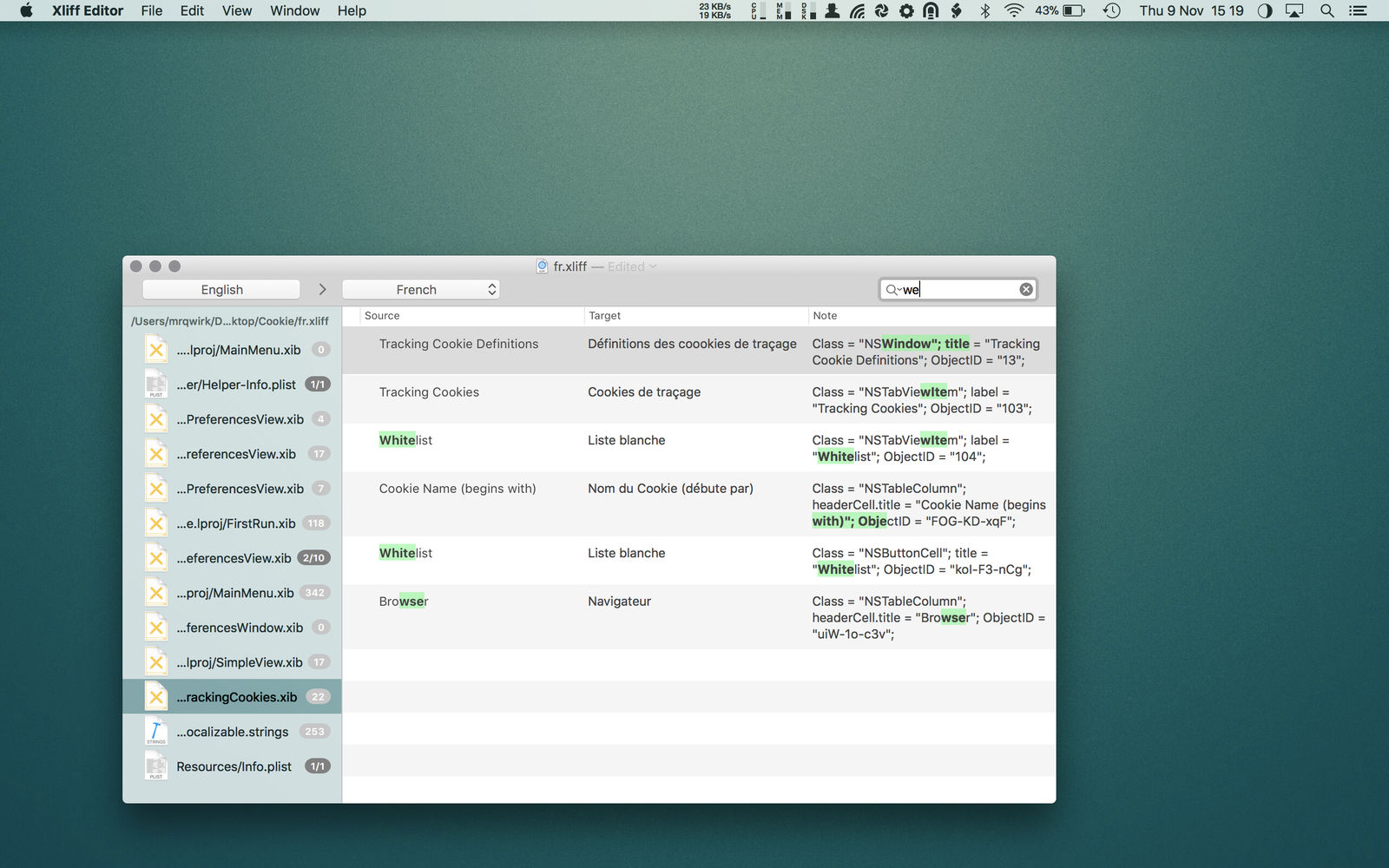Click the MainMenu.xib file icon showing 0
Image resolution: width=1389 pixels, height=868 pixels.
(x=156, y=350)
